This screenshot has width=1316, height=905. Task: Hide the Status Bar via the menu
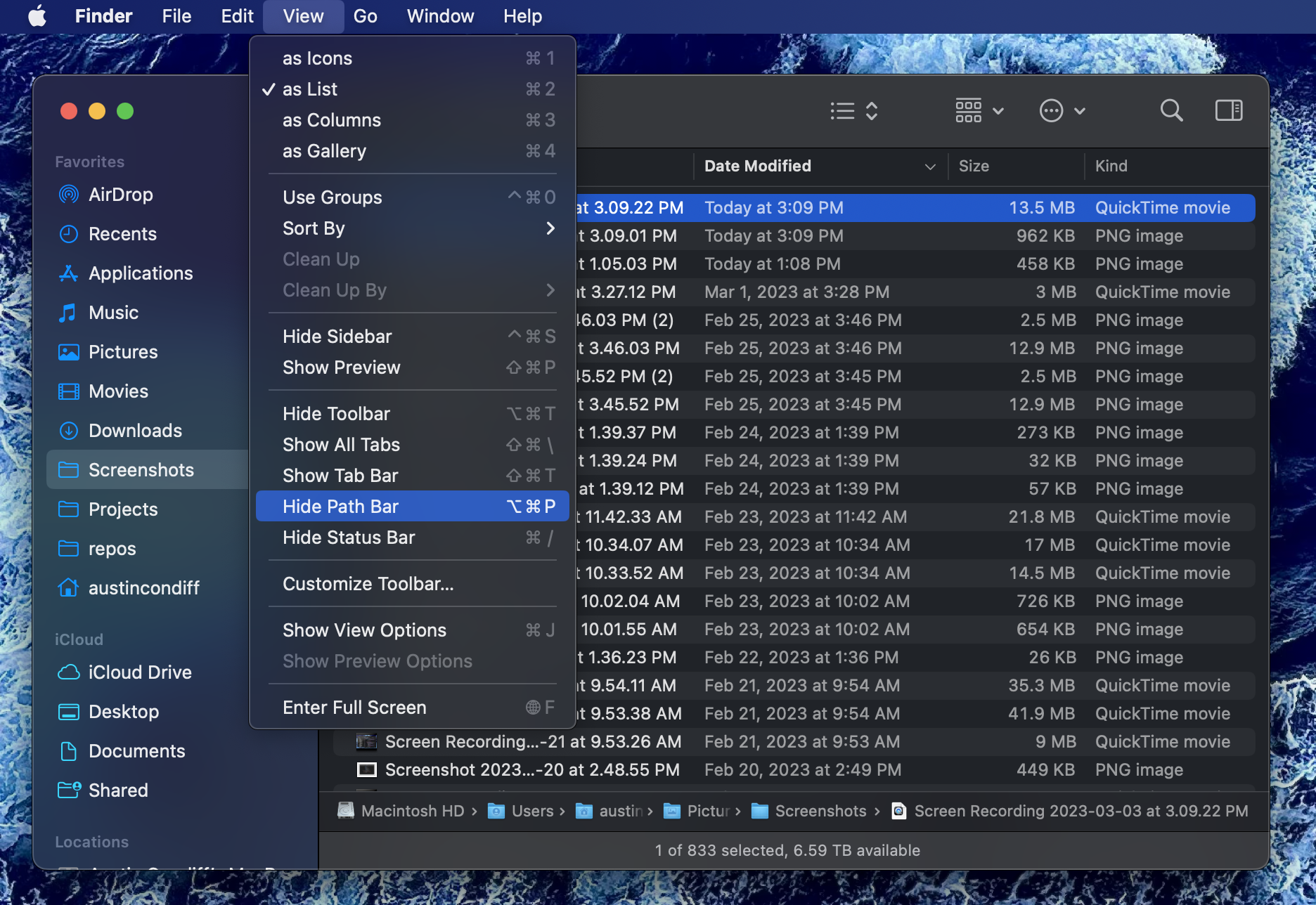[349, 538]
